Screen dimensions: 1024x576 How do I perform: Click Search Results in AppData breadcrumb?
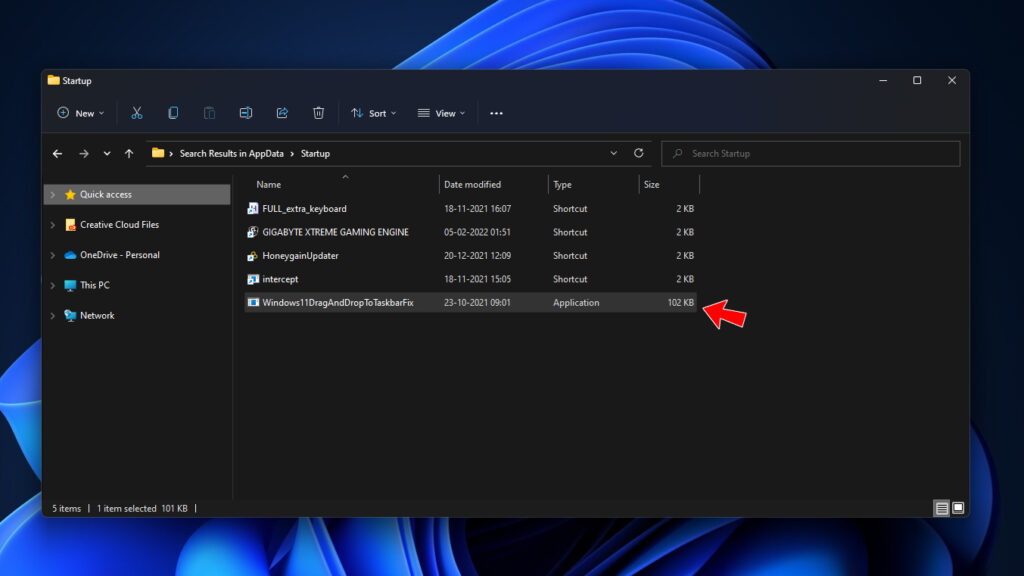coord(232,153)
